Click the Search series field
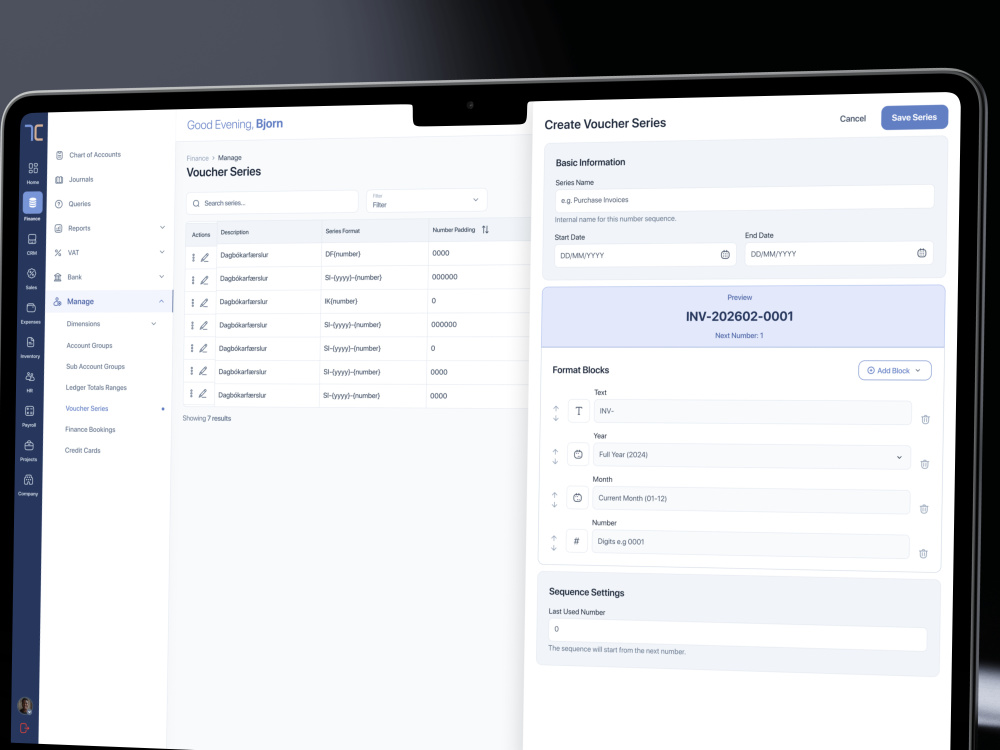Viewport: 1000px width, 750px height. point(272,203)
